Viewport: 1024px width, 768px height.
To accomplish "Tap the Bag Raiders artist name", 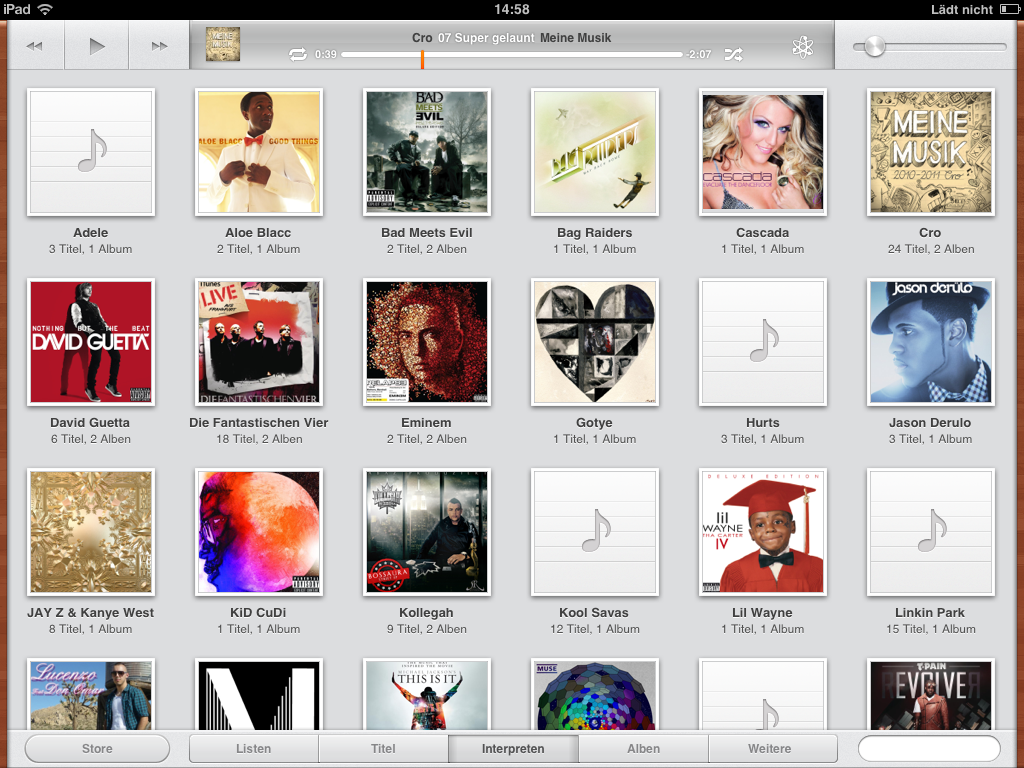I will (x=594, y=232).
